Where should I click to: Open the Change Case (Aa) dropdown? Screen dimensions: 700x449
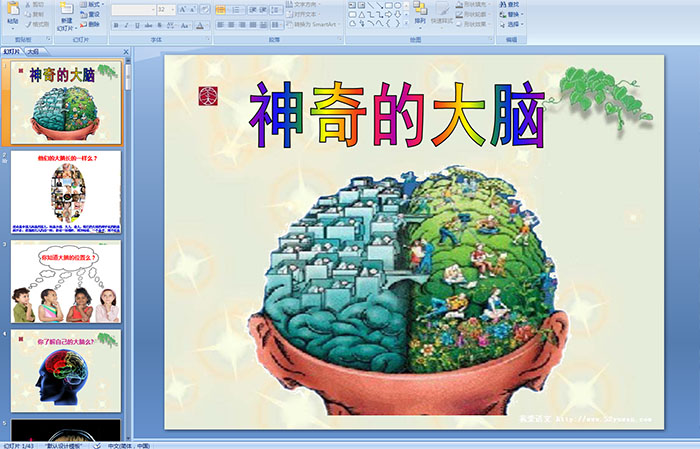click(185, 25)
